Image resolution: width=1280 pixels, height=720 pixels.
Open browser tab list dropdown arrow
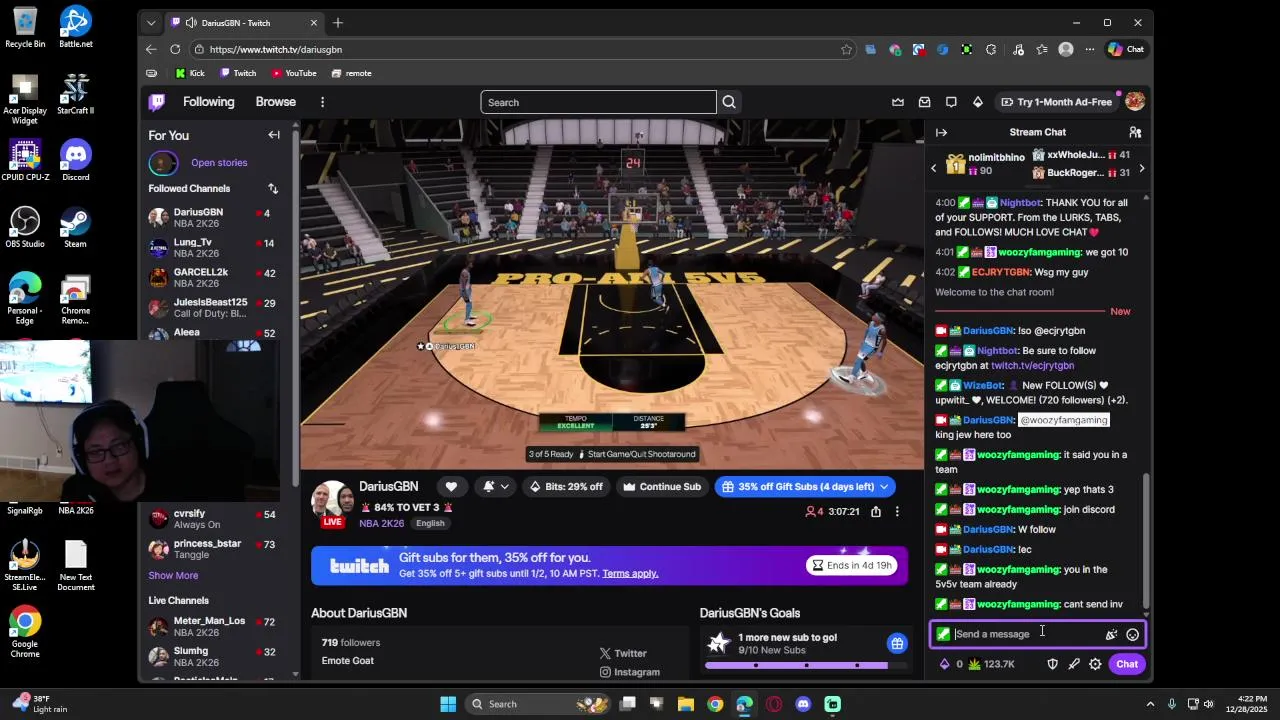point(151,23)
